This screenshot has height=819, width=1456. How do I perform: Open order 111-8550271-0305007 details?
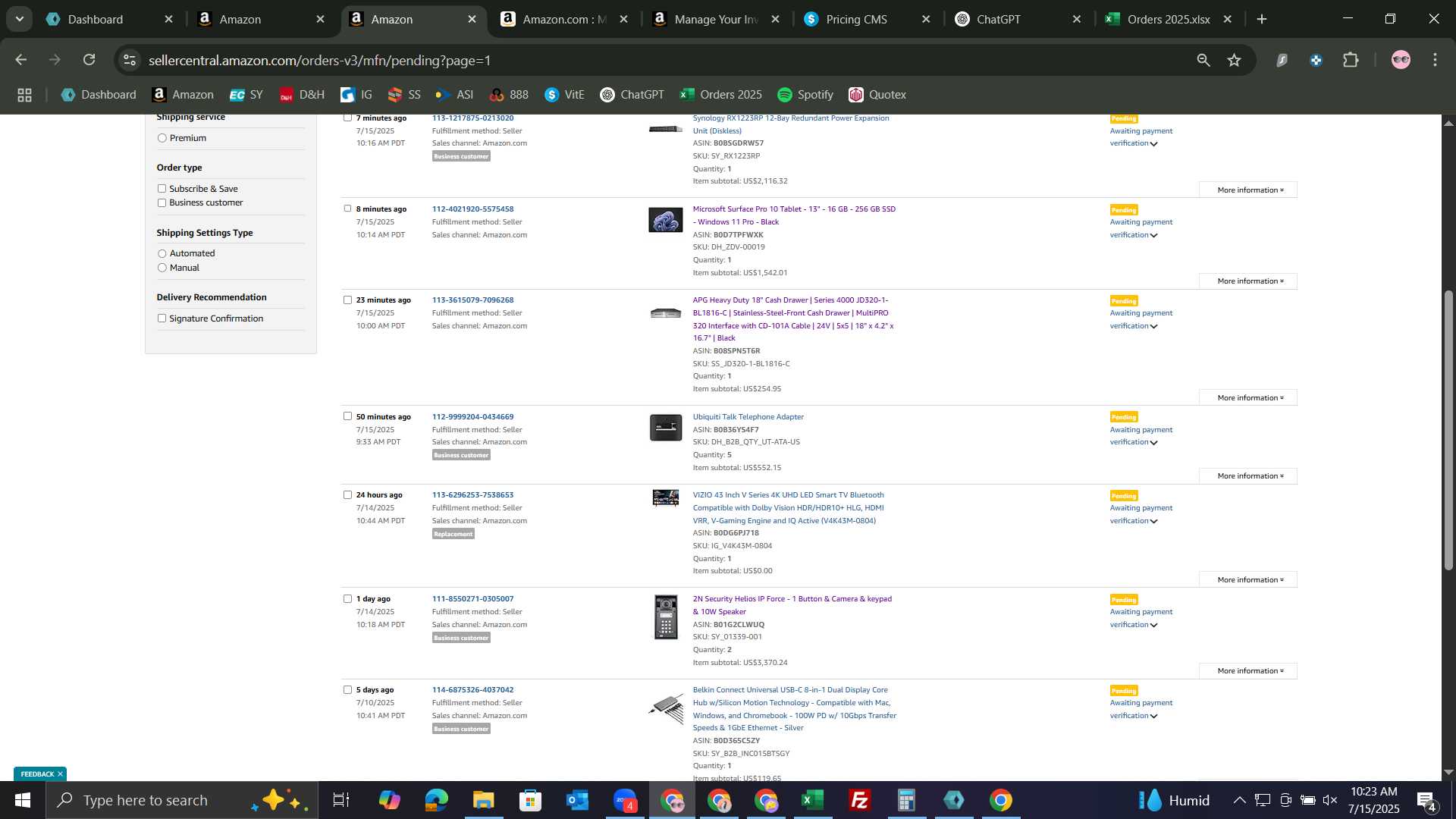tap(472, 599)
